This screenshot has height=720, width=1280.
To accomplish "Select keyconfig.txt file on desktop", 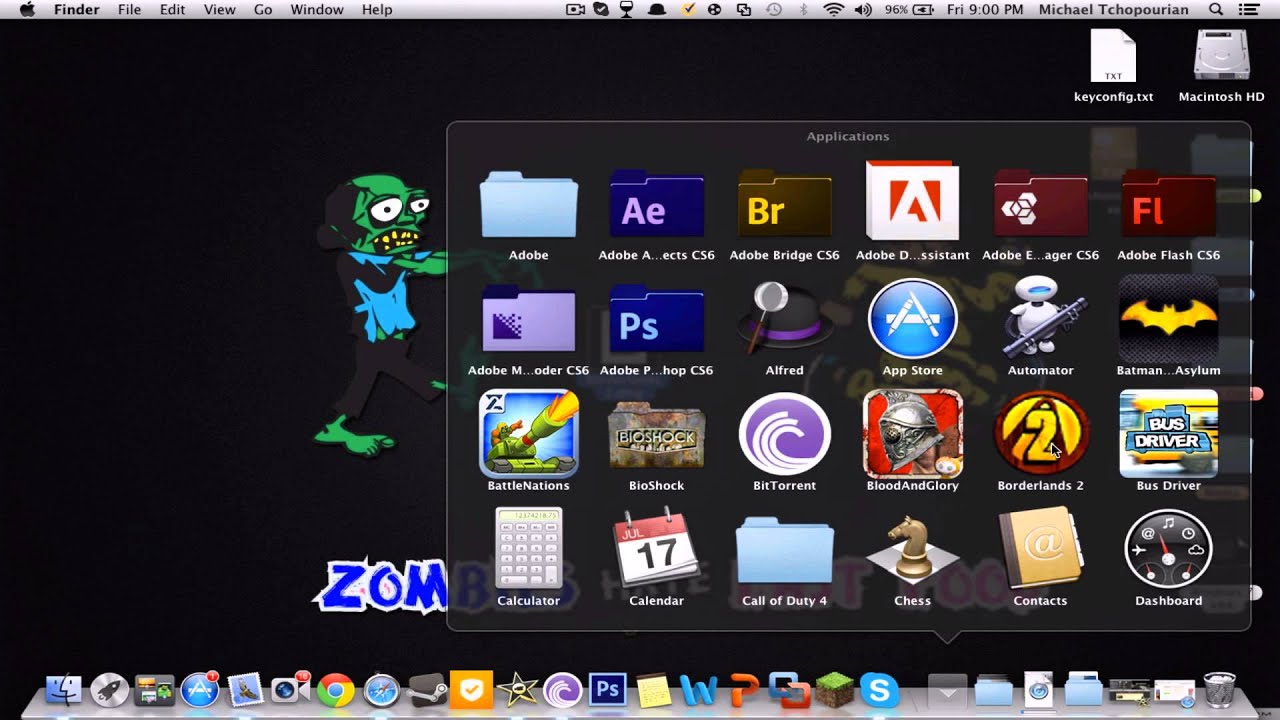I will (1113, 66).
